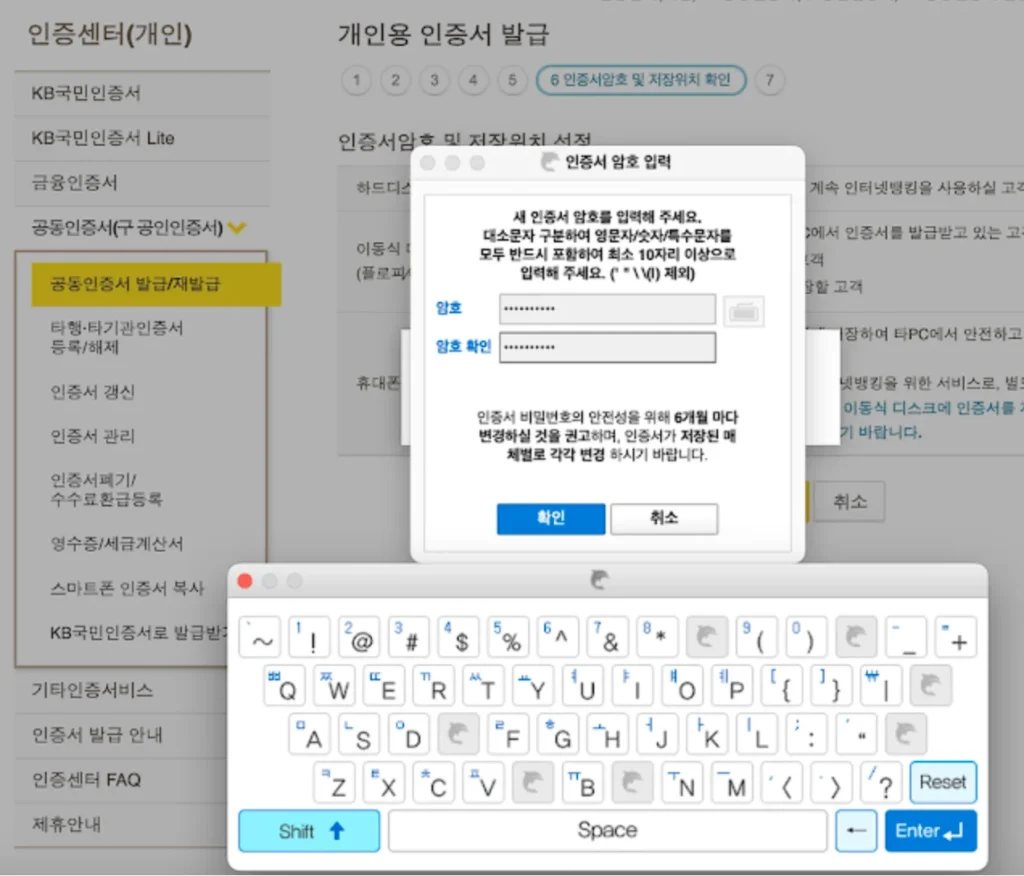Viewport: 1024px width, 876px height.
Task: Open 타행·타기관인증서 등록/해제 item
Action: [x=117, y=337]
